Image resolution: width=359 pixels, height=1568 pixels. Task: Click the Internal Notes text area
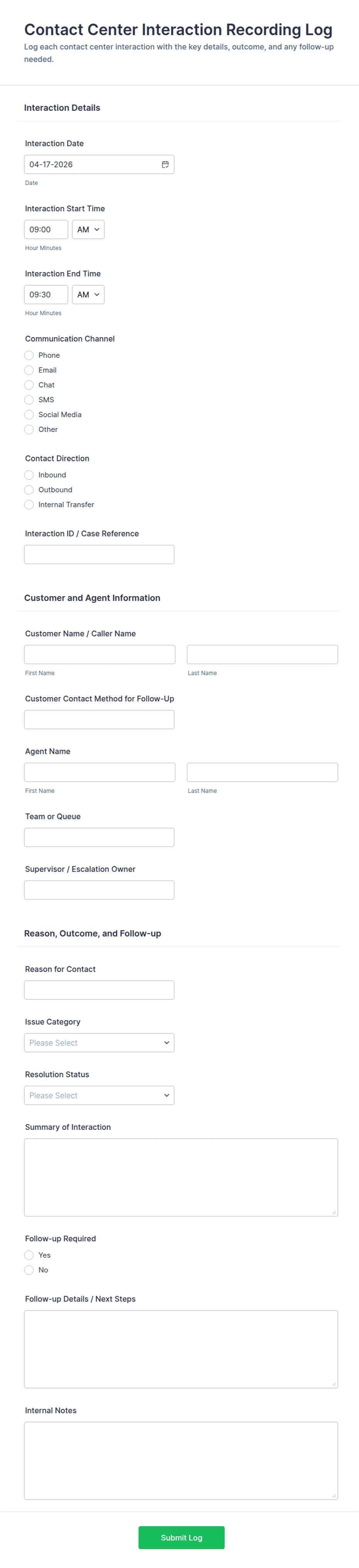tap(181, 1461)
